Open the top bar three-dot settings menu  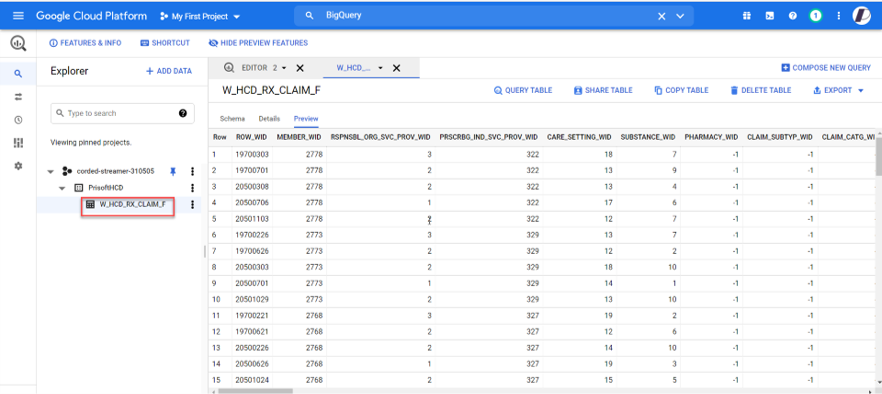pyautogui.click(x=839, y=16)
